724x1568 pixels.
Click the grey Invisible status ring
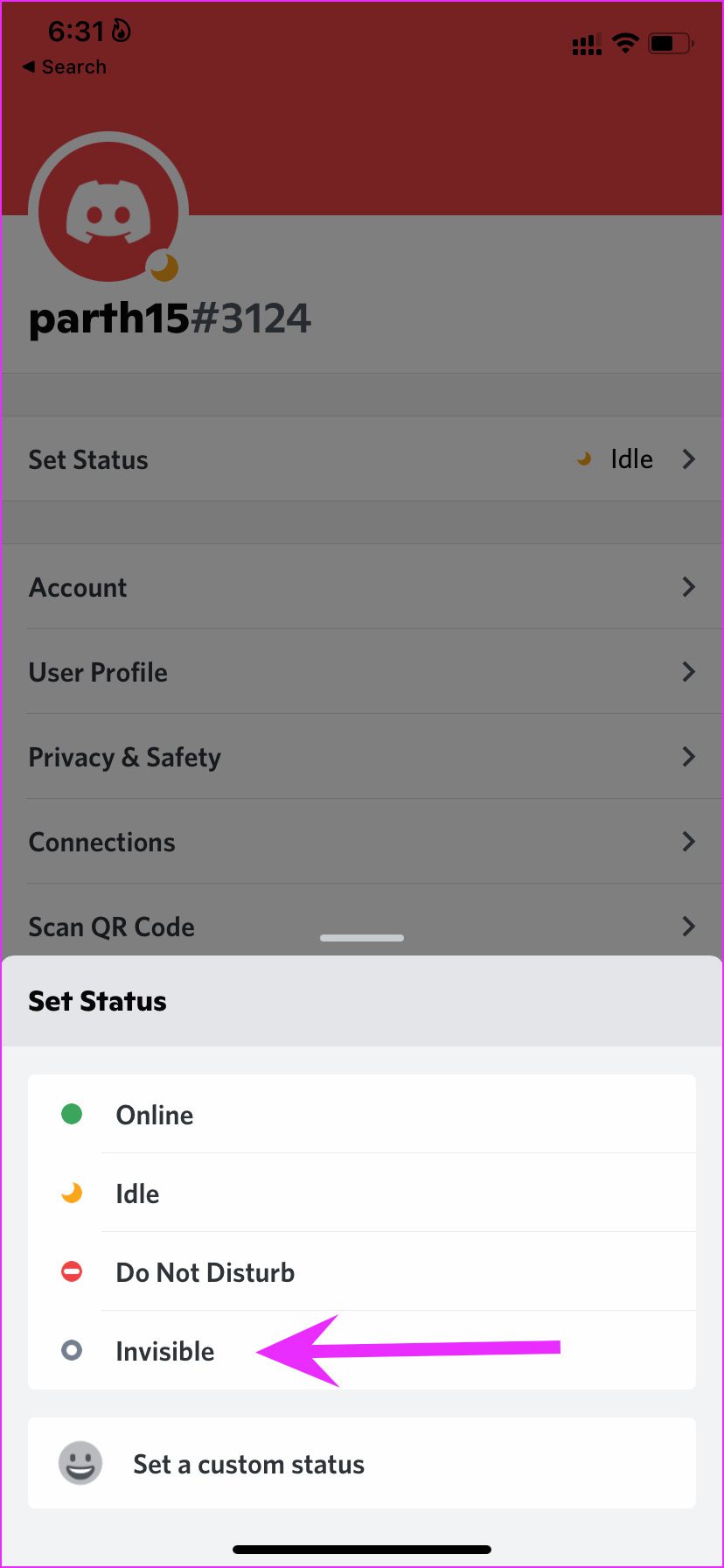[x=72, y=1350]
